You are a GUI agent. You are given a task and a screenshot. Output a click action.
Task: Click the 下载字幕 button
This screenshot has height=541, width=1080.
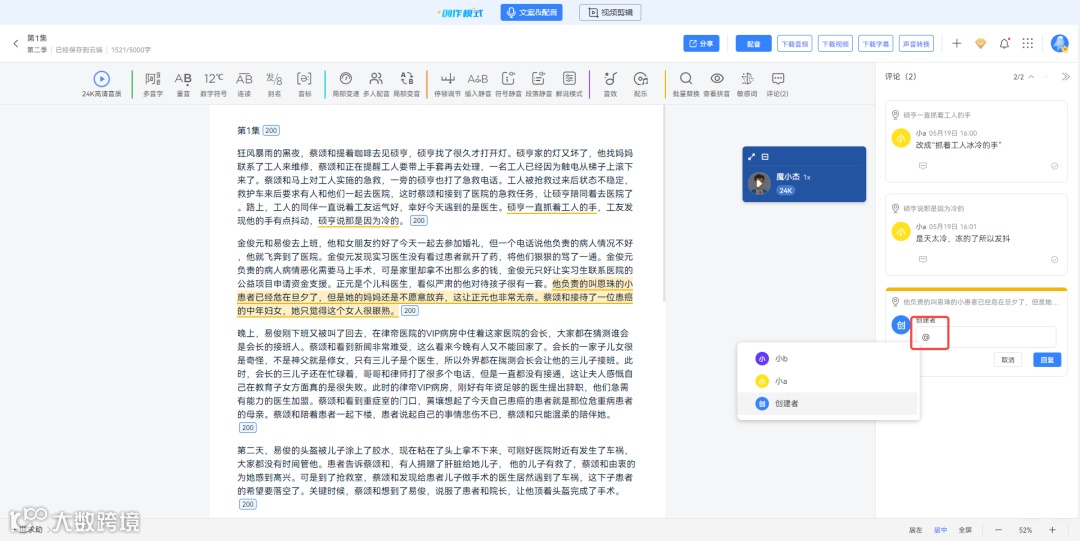click(876, 43)
